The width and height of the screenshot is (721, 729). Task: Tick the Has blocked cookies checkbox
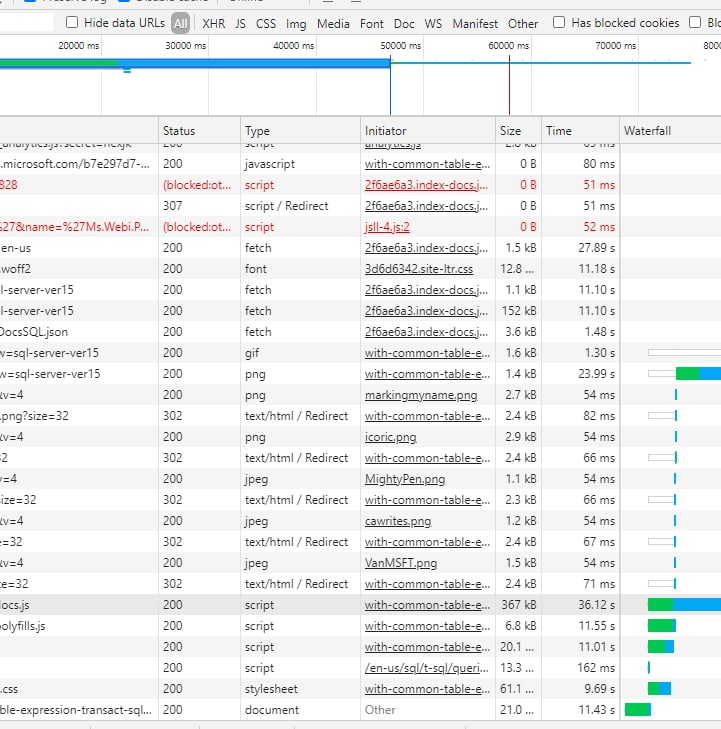[559, 23]
